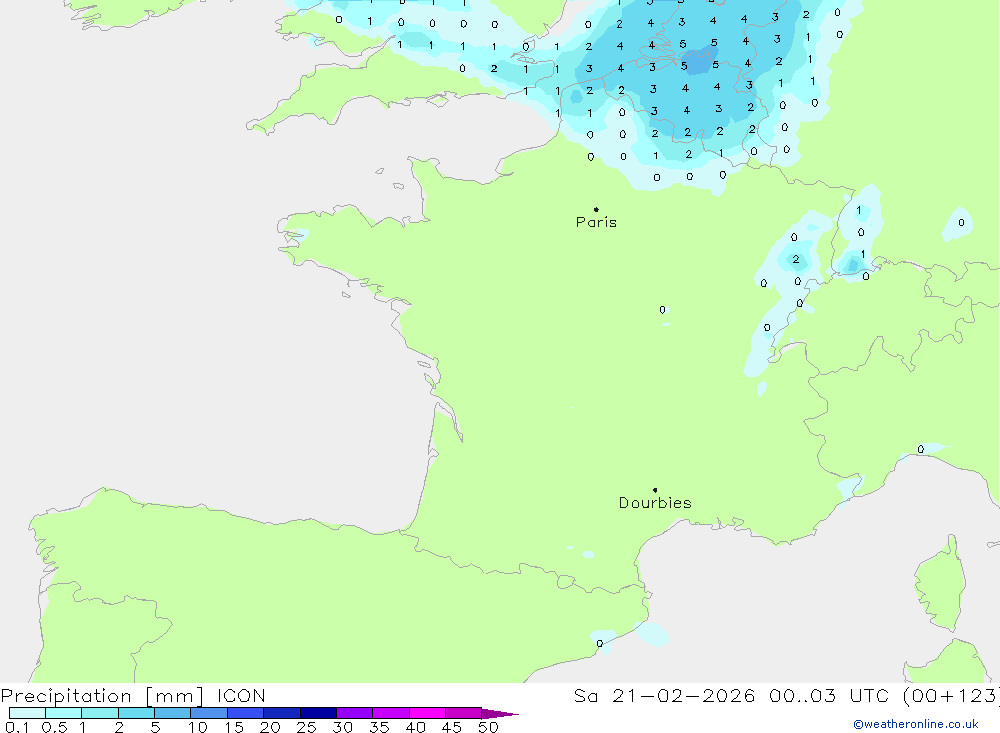The height and width of the screenshot is (733, 1000).
Task: Click the purple arrow tip above 50 mm
Action: pos(500,714)
